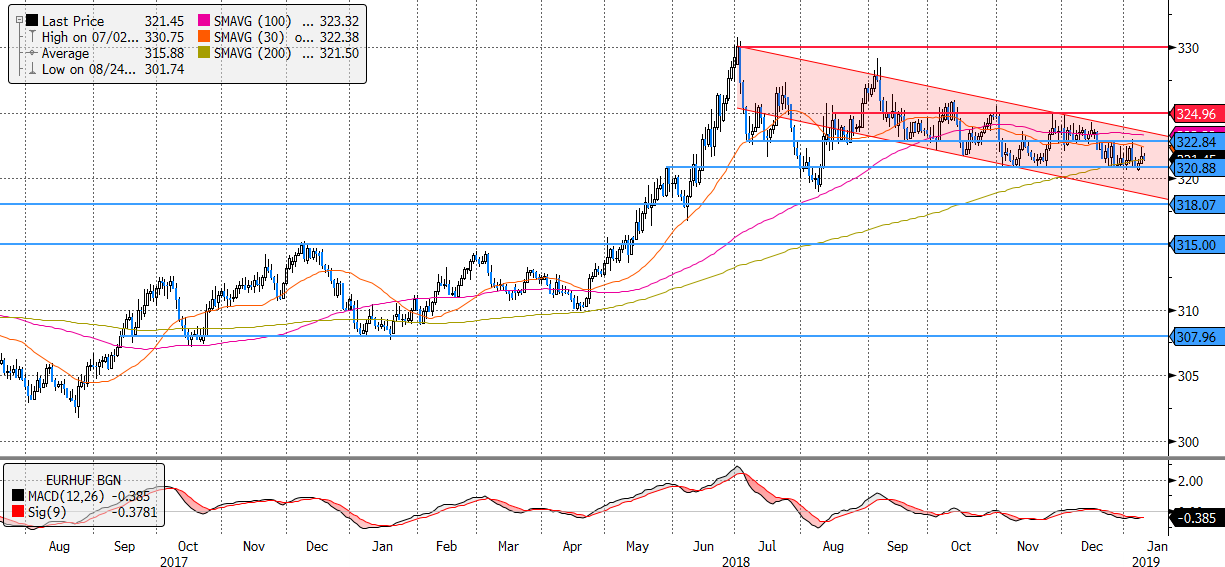Select the SMAVG (100) legend label
Viewport: 1225px width, 567px height.
(x=255, y=20)
